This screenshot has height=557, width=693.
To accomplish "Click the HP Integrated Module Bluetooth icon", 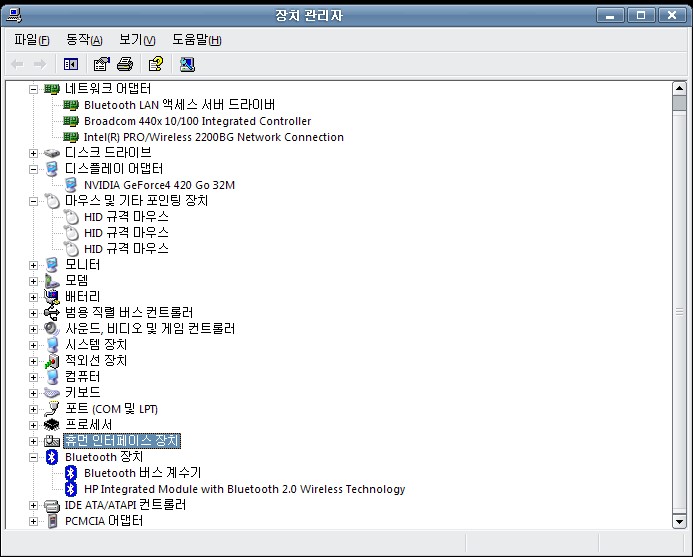I will coord(71,489).
